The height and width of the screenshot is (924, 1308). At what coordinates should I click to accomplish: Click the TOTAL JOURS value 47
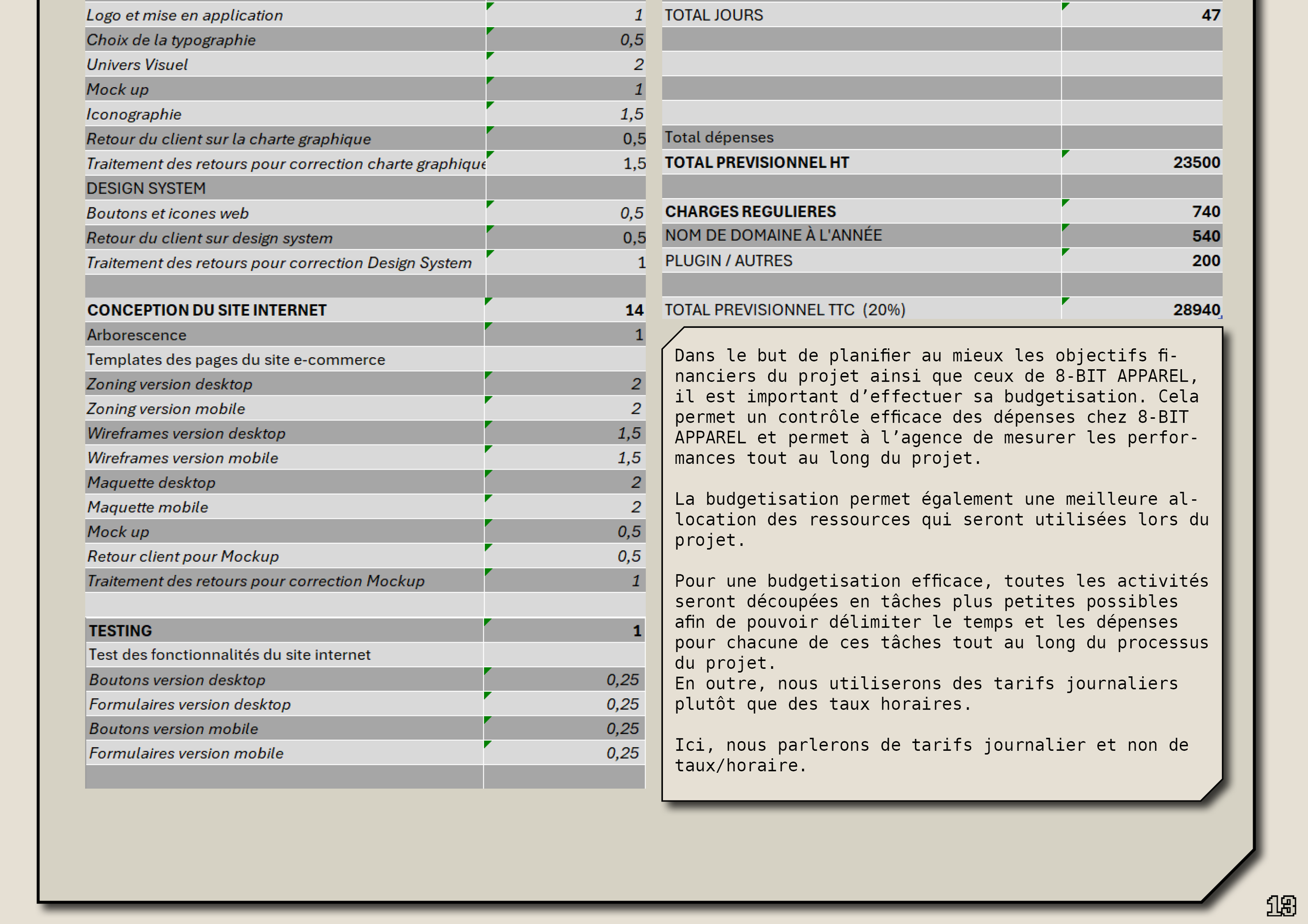[1210, 15]
